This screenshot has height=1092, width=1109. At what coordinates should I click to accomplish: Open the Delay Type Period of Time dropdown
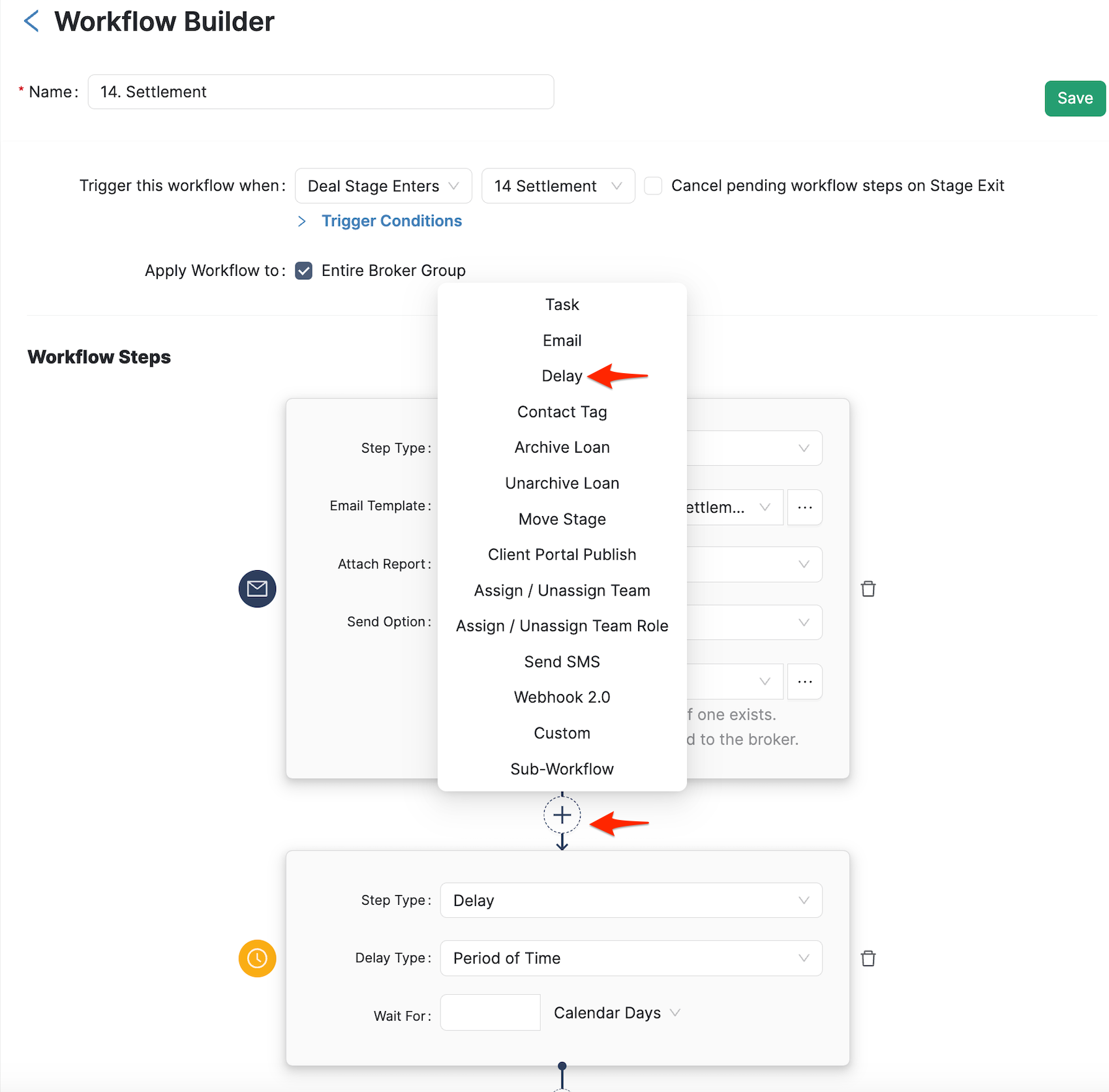pyautogui.click(x=630, y=958)
